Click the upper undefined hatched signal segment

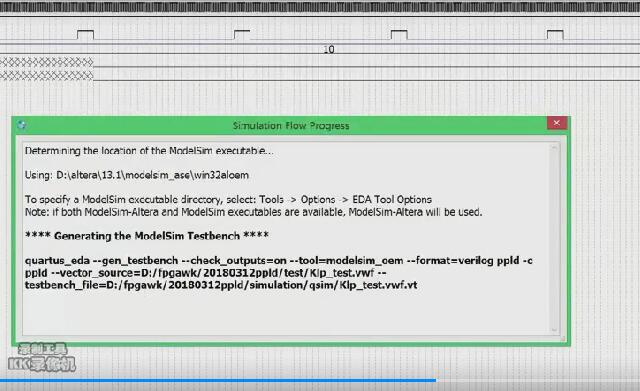[x=47, y=62]
